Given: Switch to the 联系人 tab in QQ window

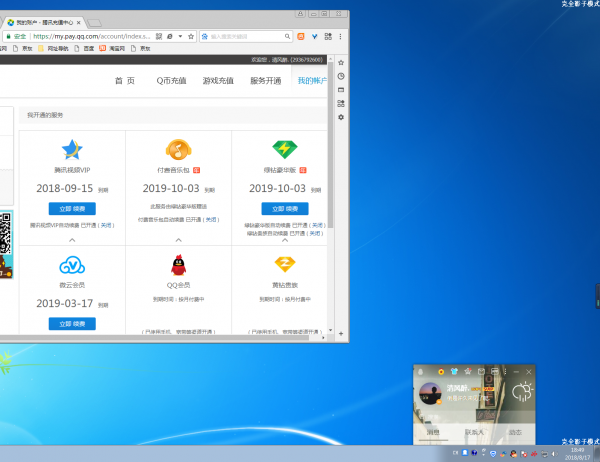Looking at the screenshot, I should pyautogui.click(x=474, y=432).
